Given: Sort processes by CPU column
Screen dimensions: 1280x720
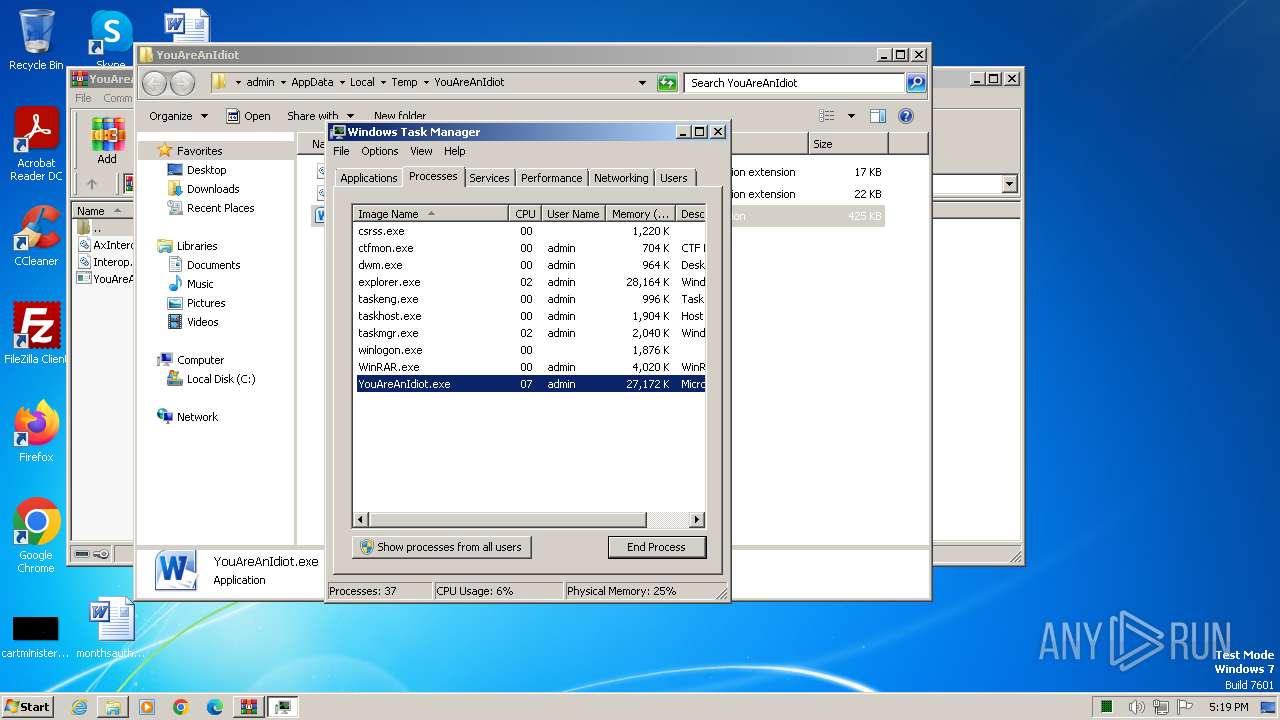Looking at the screenshot, I should tap(525, 214).
